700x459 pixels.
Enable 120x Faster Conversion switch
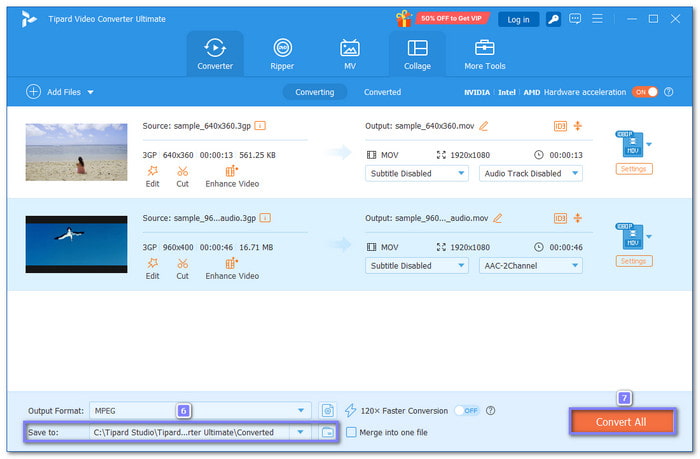(x=466, y=410)
